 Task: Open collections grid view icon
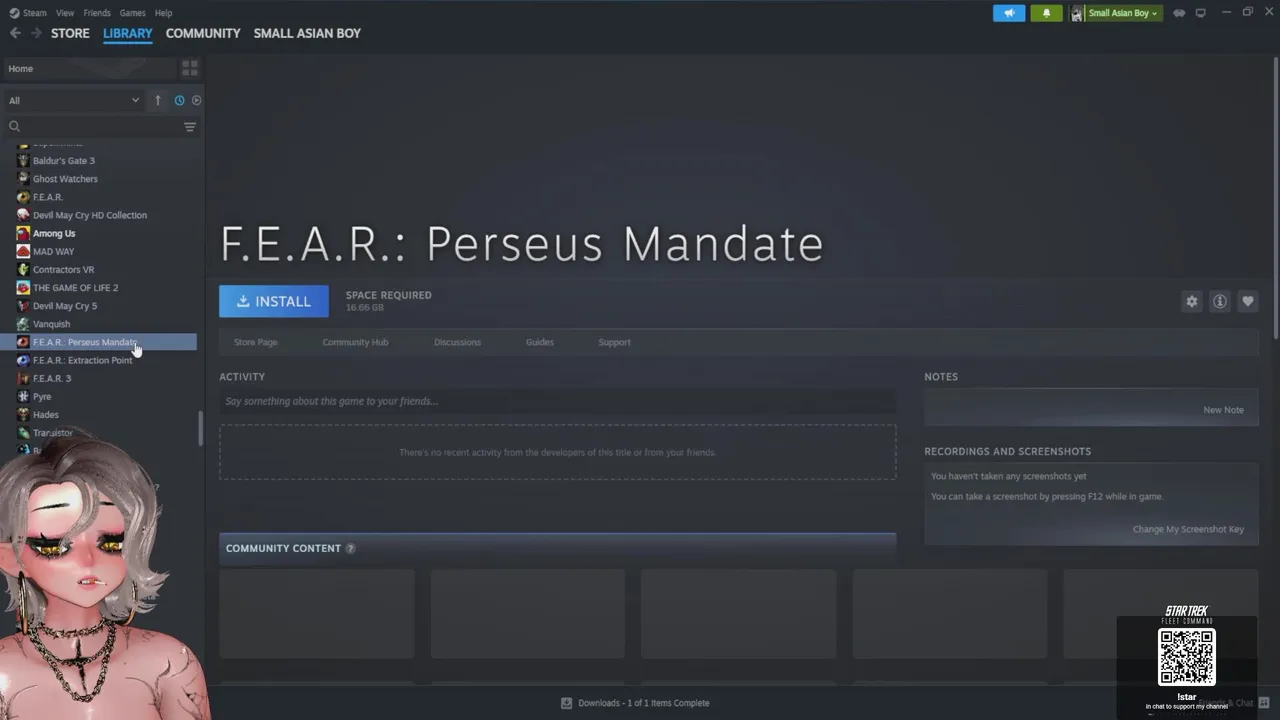(189, 68)
